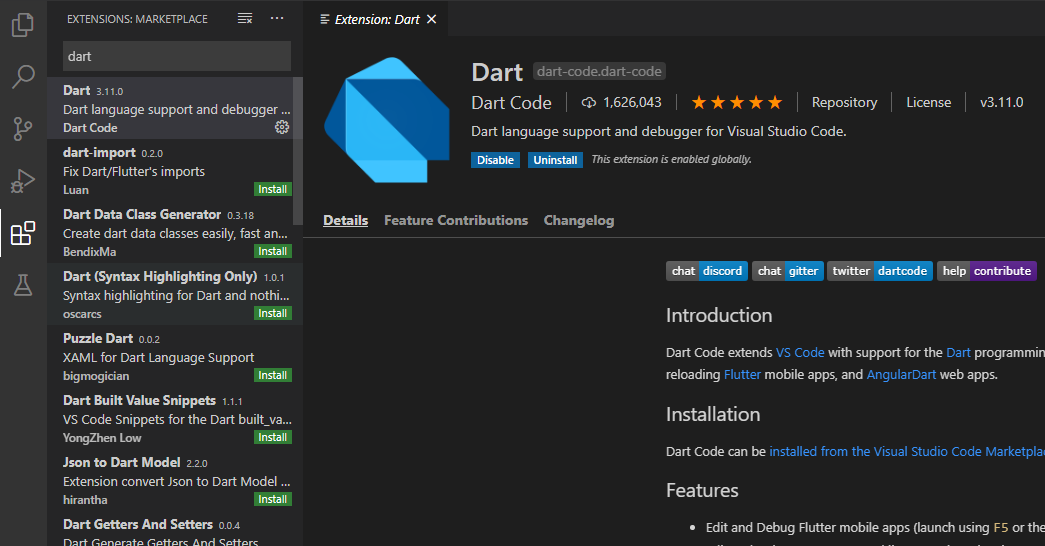Viewport: 1045px width, 546px height.
Task: Open the AngularDart link
Action: tap(901, 374)
